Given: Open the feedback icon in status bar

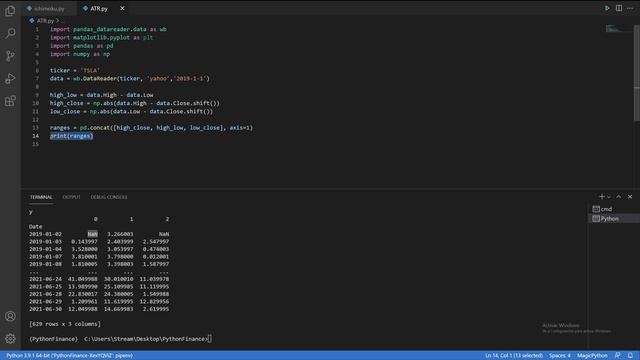Looking at the screenshot, I should point(618,356).
